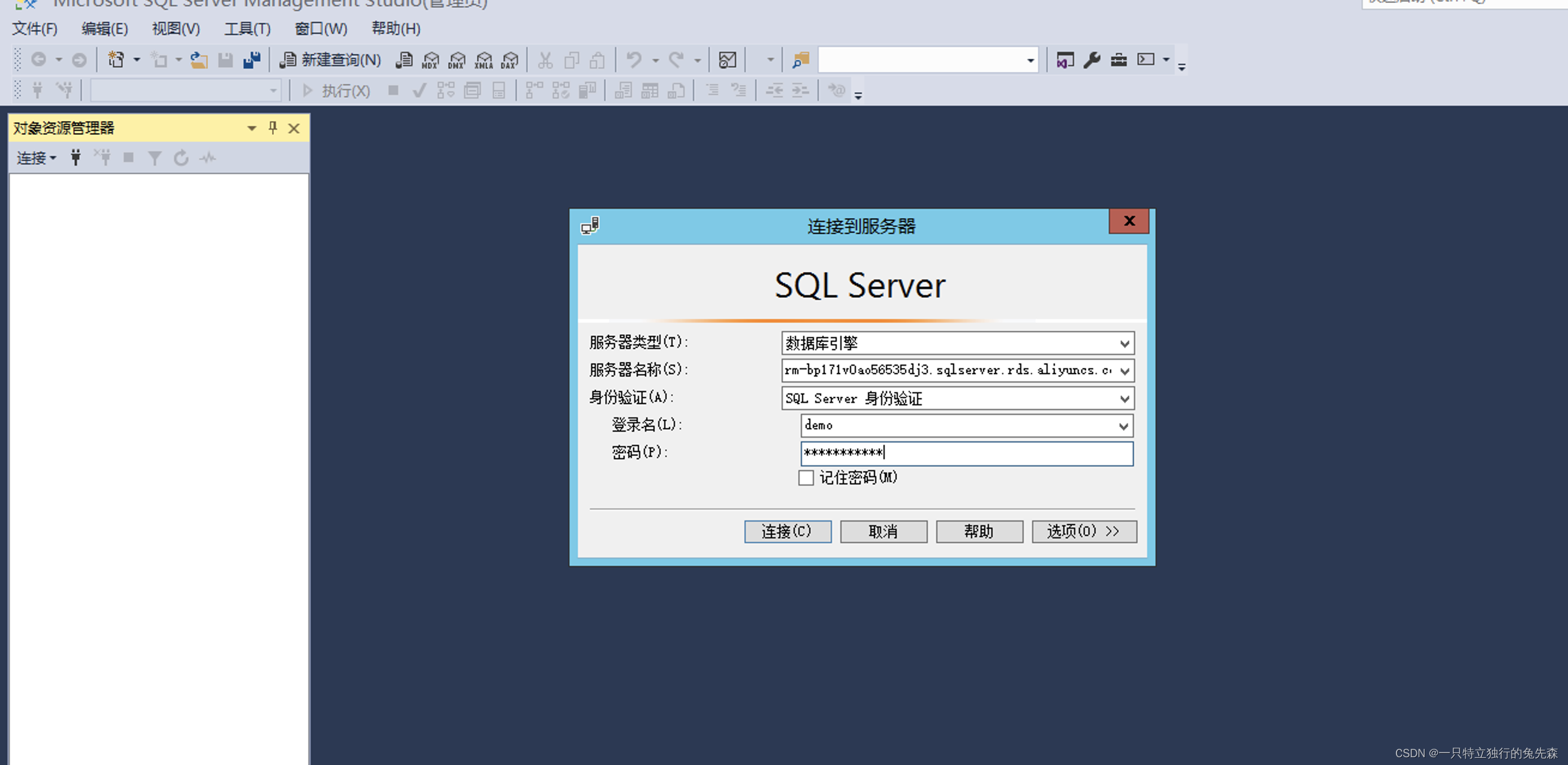This screenshot has width=1568, height=765.
Task: Open the 工具(T) menu
Action: pos(247,29)
